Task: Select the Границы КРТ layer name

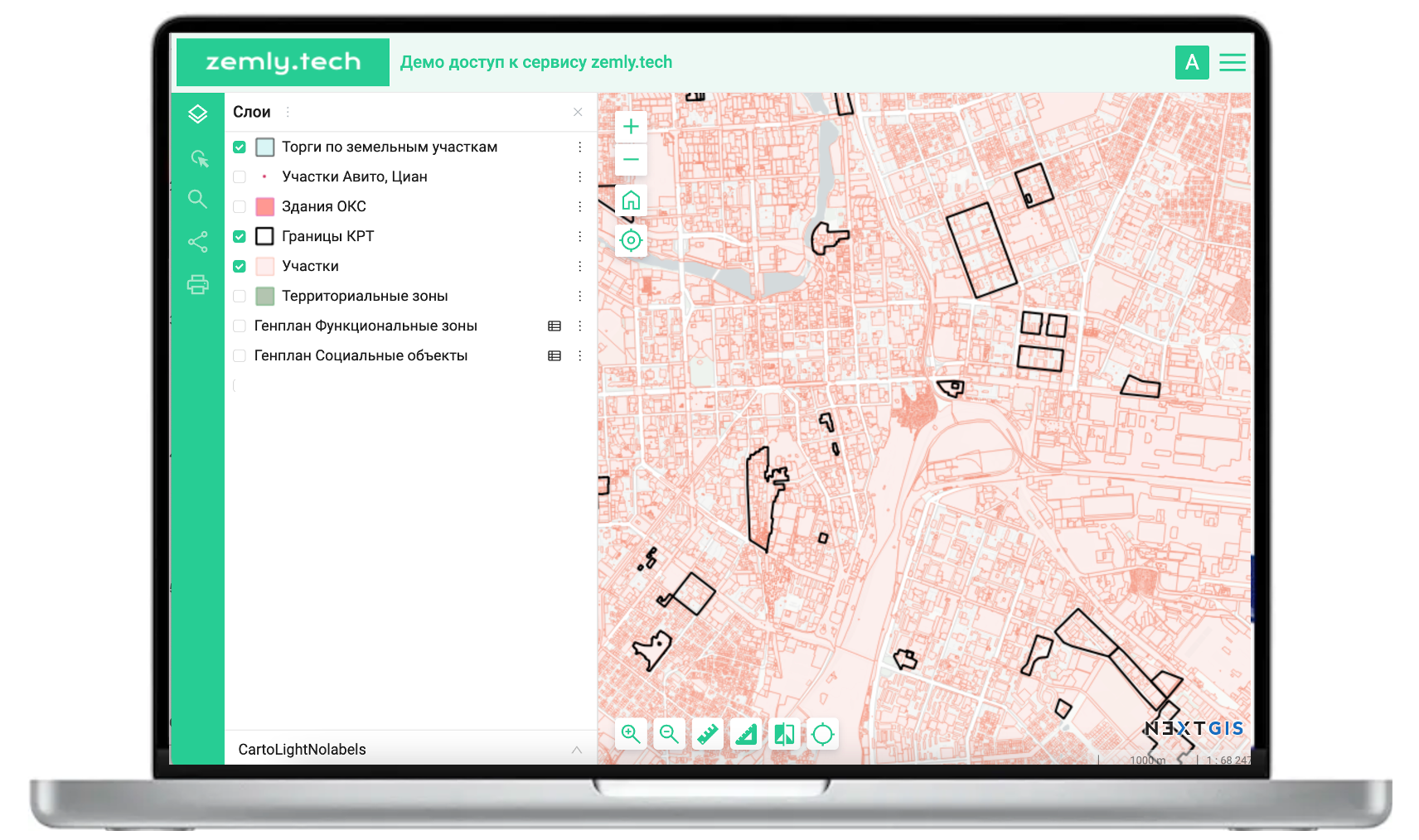Action: [x=328, y=237]
